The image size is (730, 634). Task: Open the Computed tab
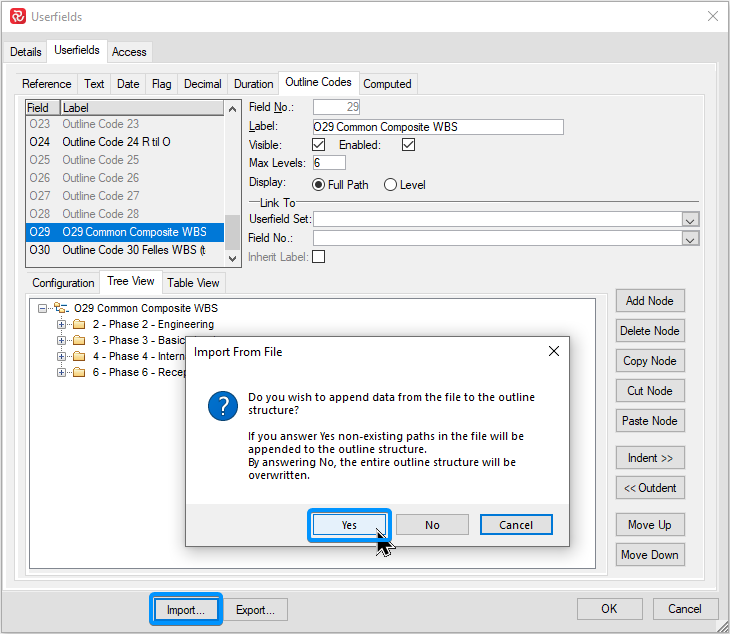tap(387, 84)
